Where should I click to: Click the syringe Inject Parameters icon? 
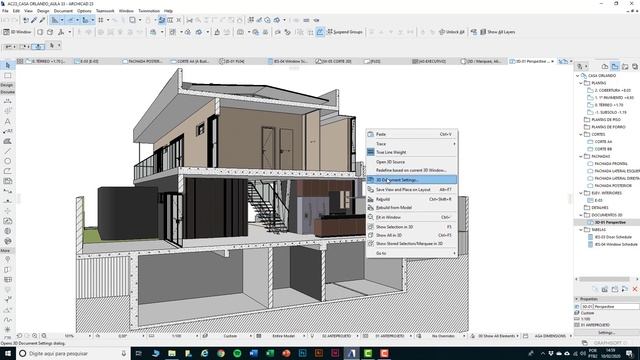42,20
